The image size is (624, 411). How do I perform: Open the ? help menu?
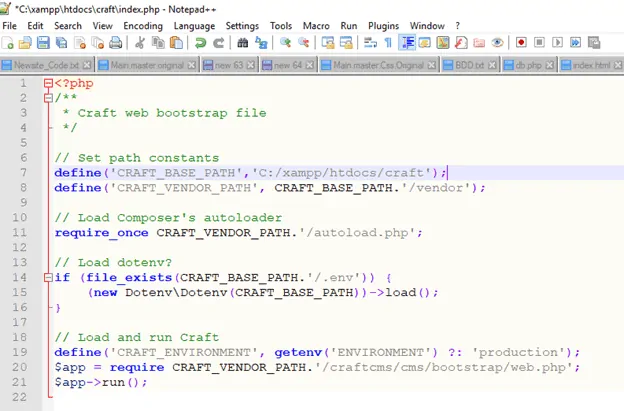tap(458, 26)
